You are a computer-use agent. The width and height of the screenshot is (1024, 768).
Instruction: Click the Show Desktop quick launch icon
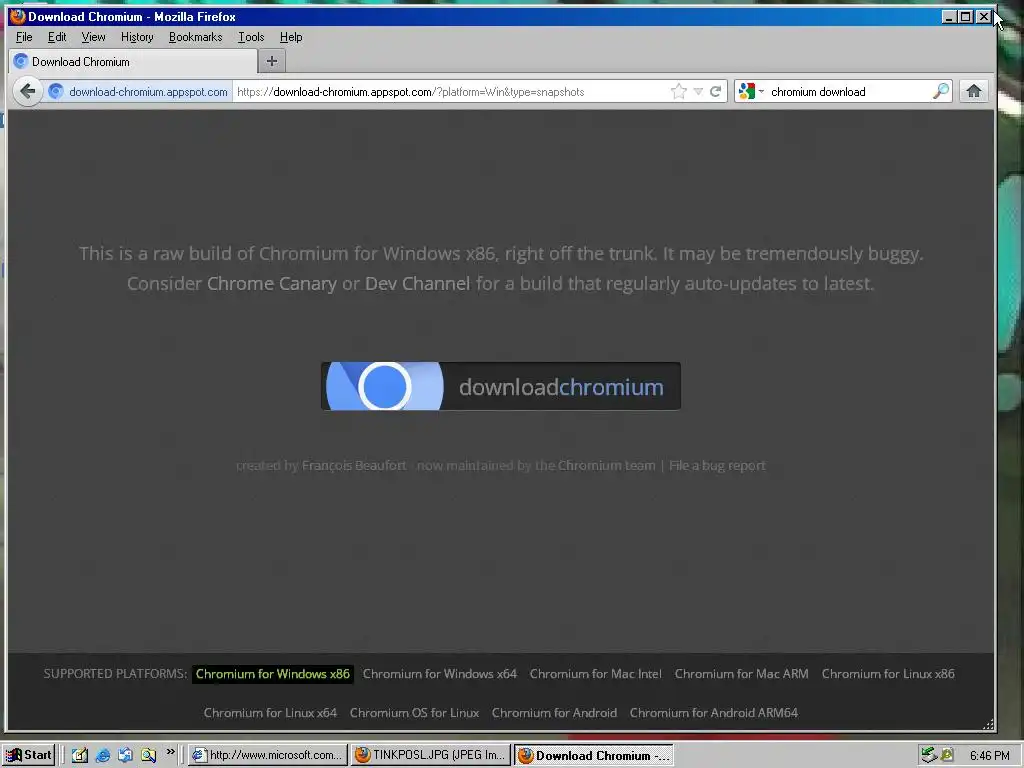click(80, 756)
